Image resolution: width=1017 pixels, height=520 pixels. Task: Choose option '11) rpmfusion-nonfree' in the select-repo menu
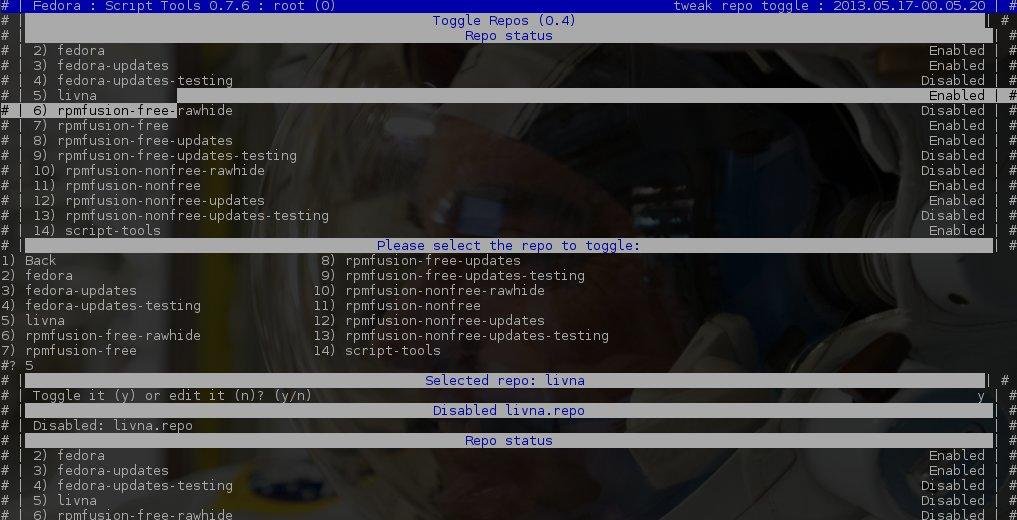397,305
